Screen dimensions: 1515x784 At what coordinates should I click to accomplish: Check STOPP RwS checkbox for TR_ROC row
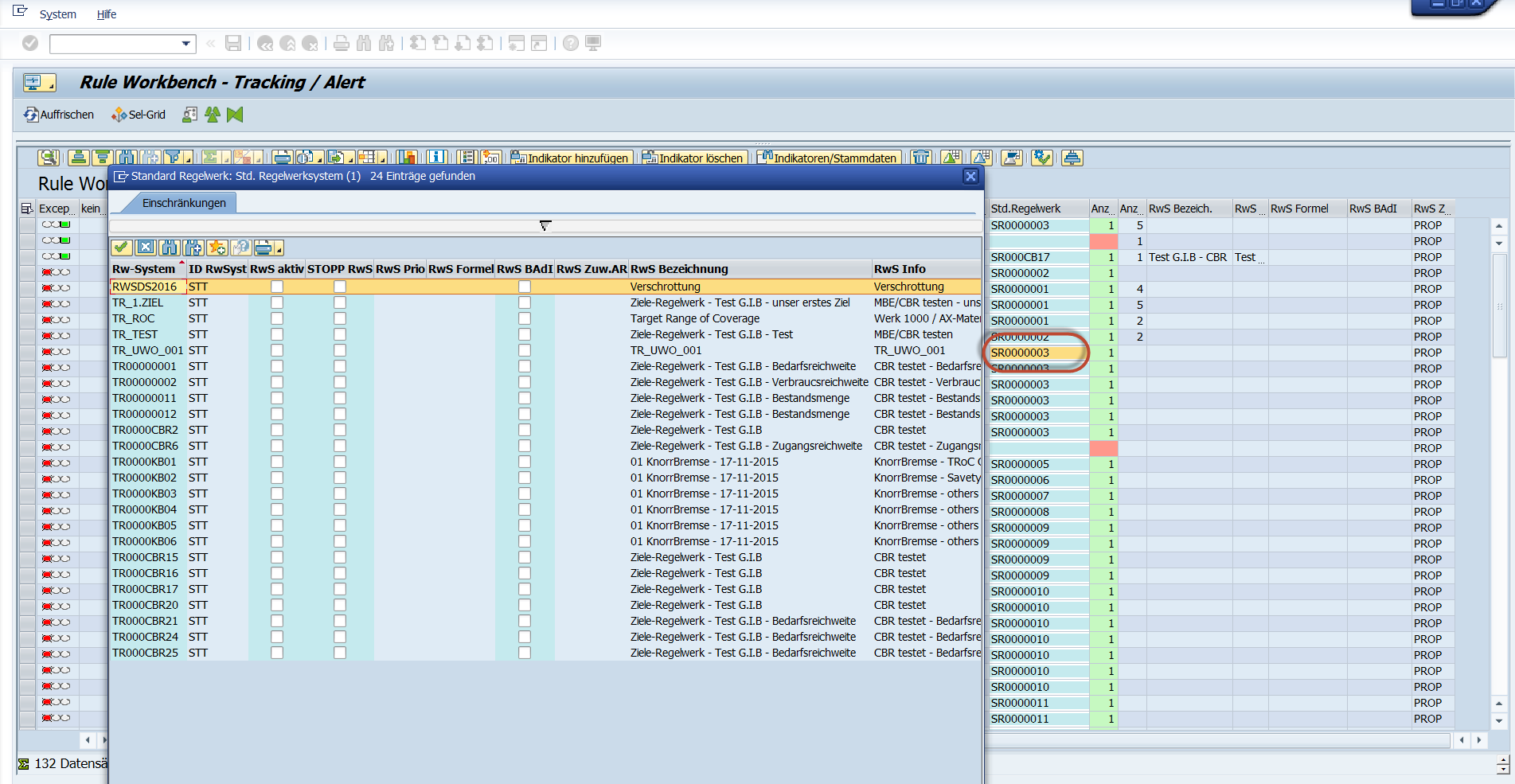point(340,318)
